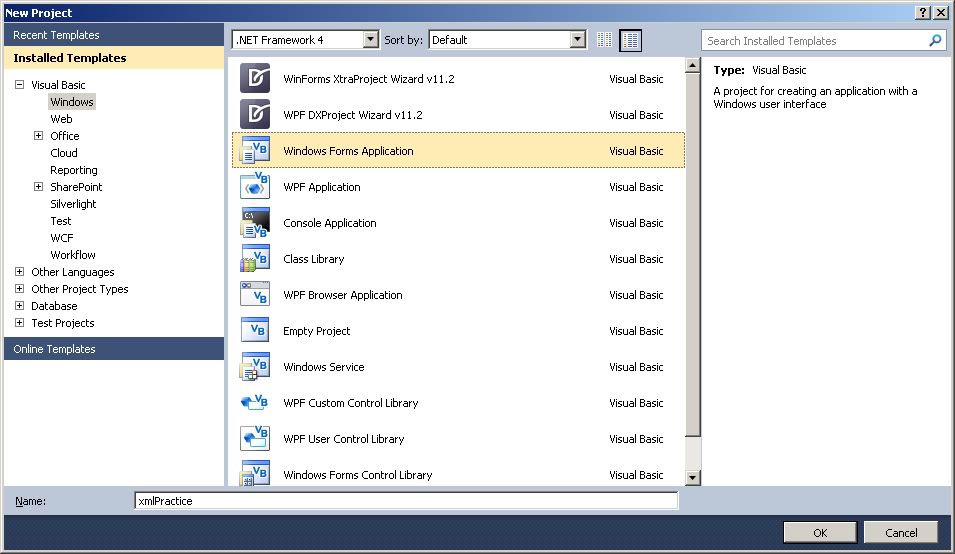
Task: Expand the Office tree node
Action: 38,136
